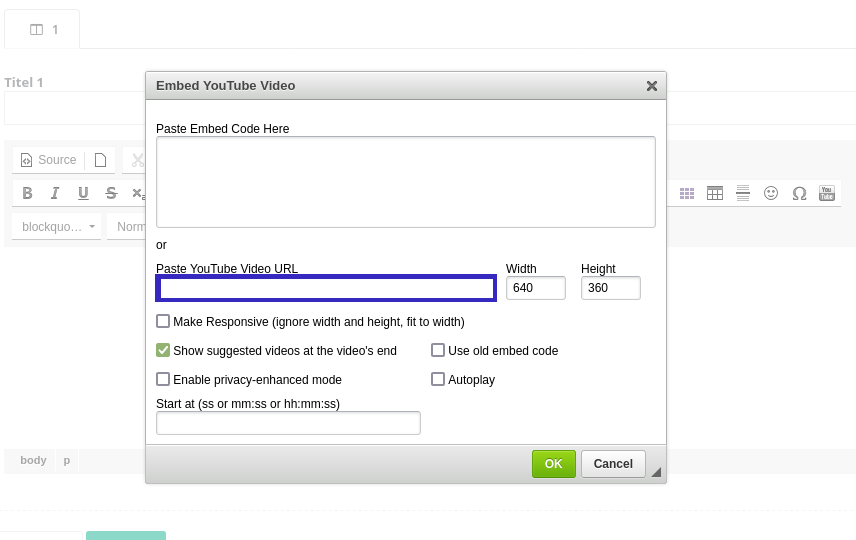Image resolution: width=856 pixels, height=540 pixels.
Task: Open the special character Omega tool
Action: tap(799, 193)
